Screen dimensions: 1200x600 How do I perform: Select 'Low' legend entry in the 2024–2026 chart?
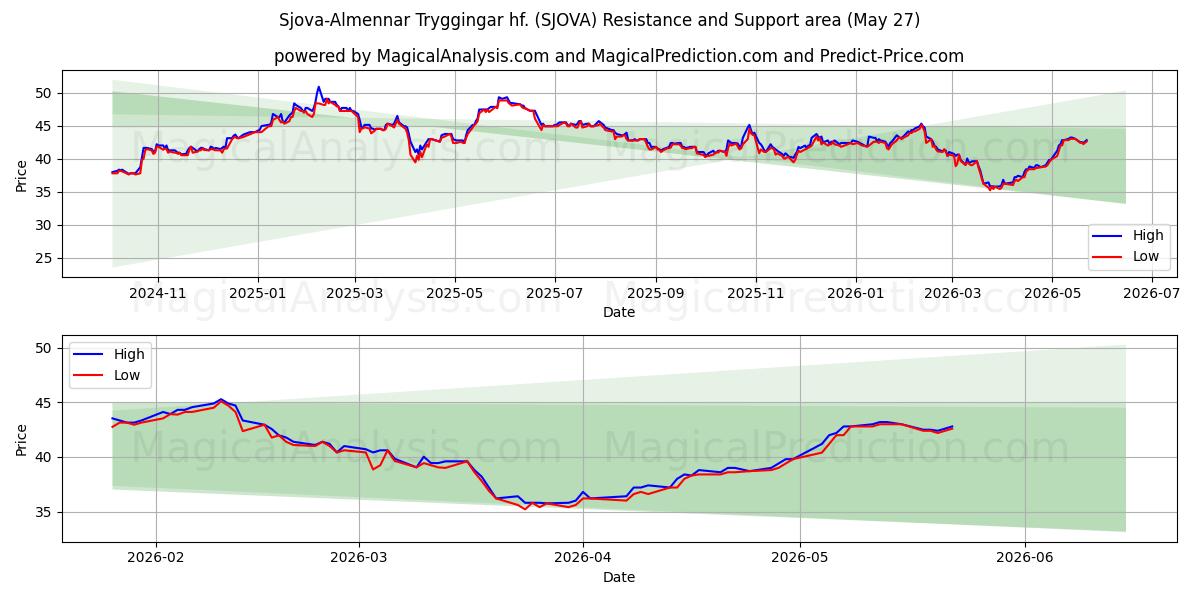[x=1126, y=256]
